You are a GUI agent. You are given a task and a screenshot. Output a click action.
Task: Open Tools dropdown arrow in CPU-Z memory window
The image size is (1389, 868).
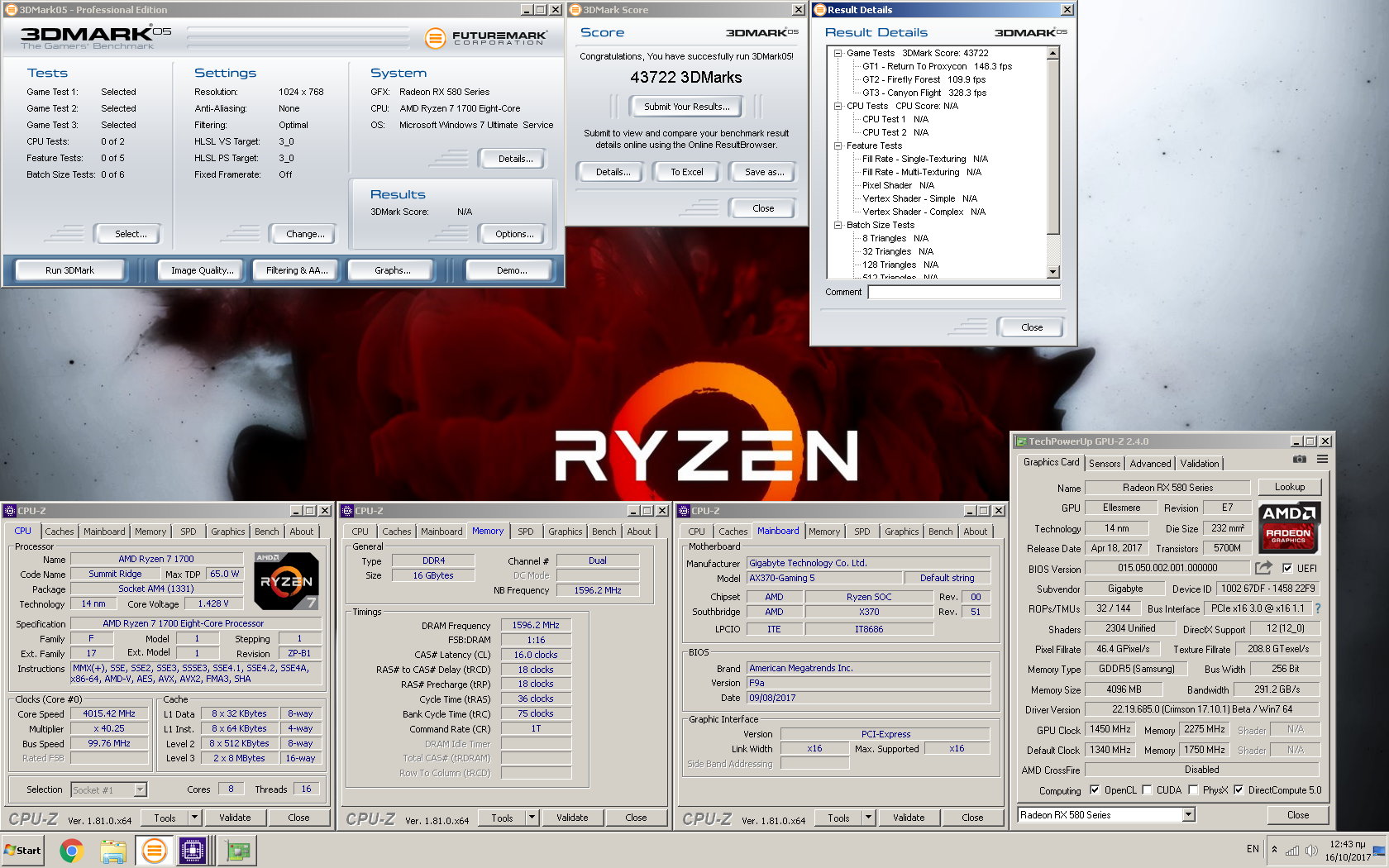pos(532,818)
